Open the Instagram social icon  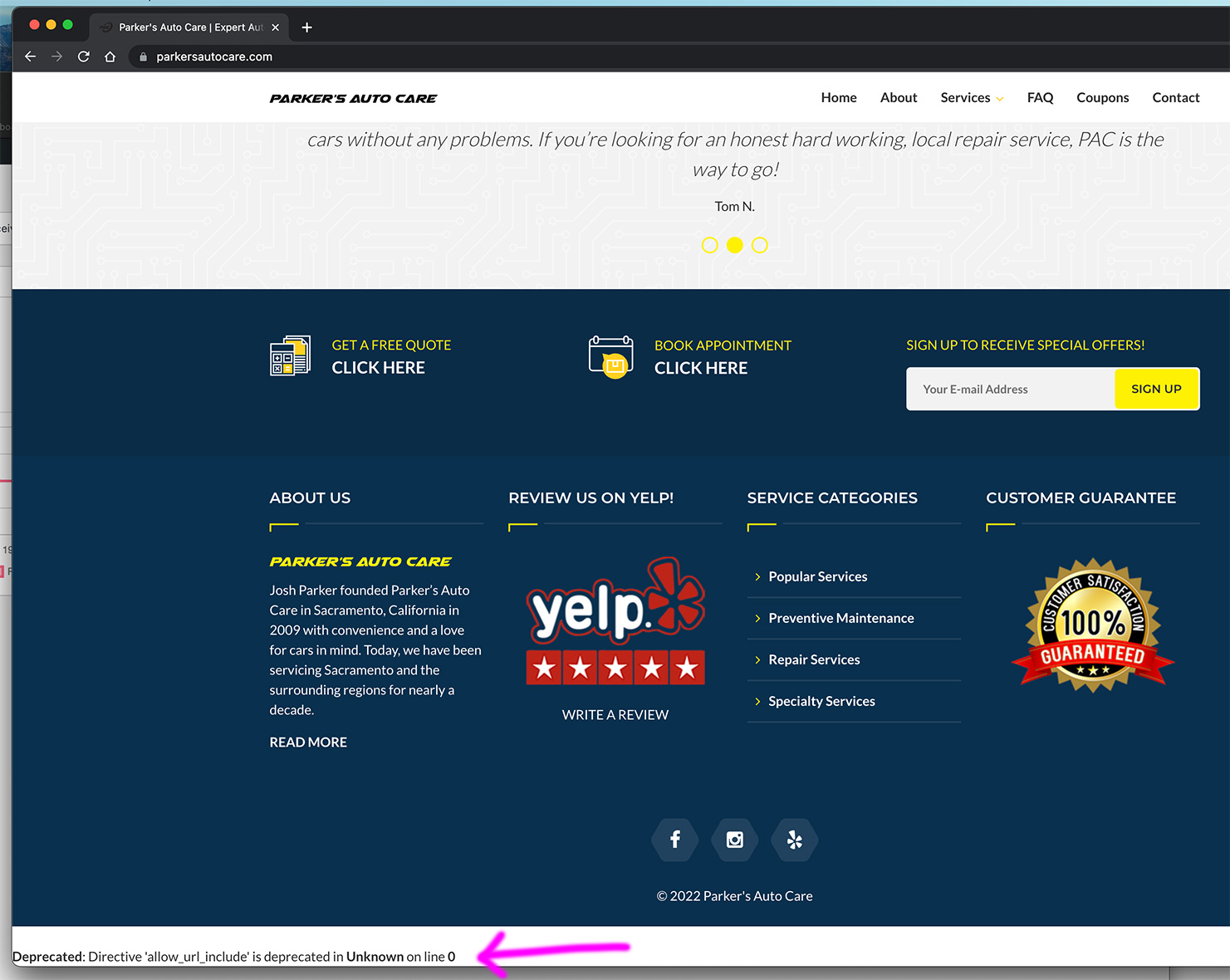coord(735,840)
